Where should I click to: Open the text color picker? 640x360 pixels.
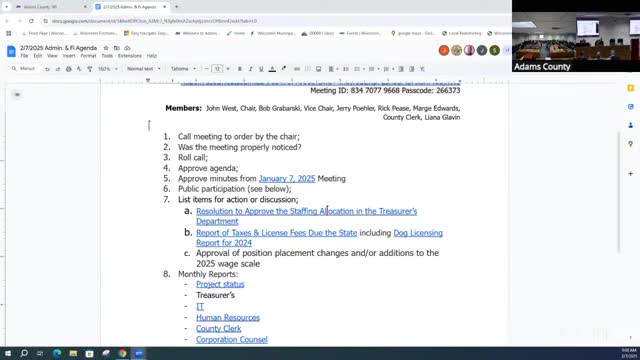tap(272, 69)
